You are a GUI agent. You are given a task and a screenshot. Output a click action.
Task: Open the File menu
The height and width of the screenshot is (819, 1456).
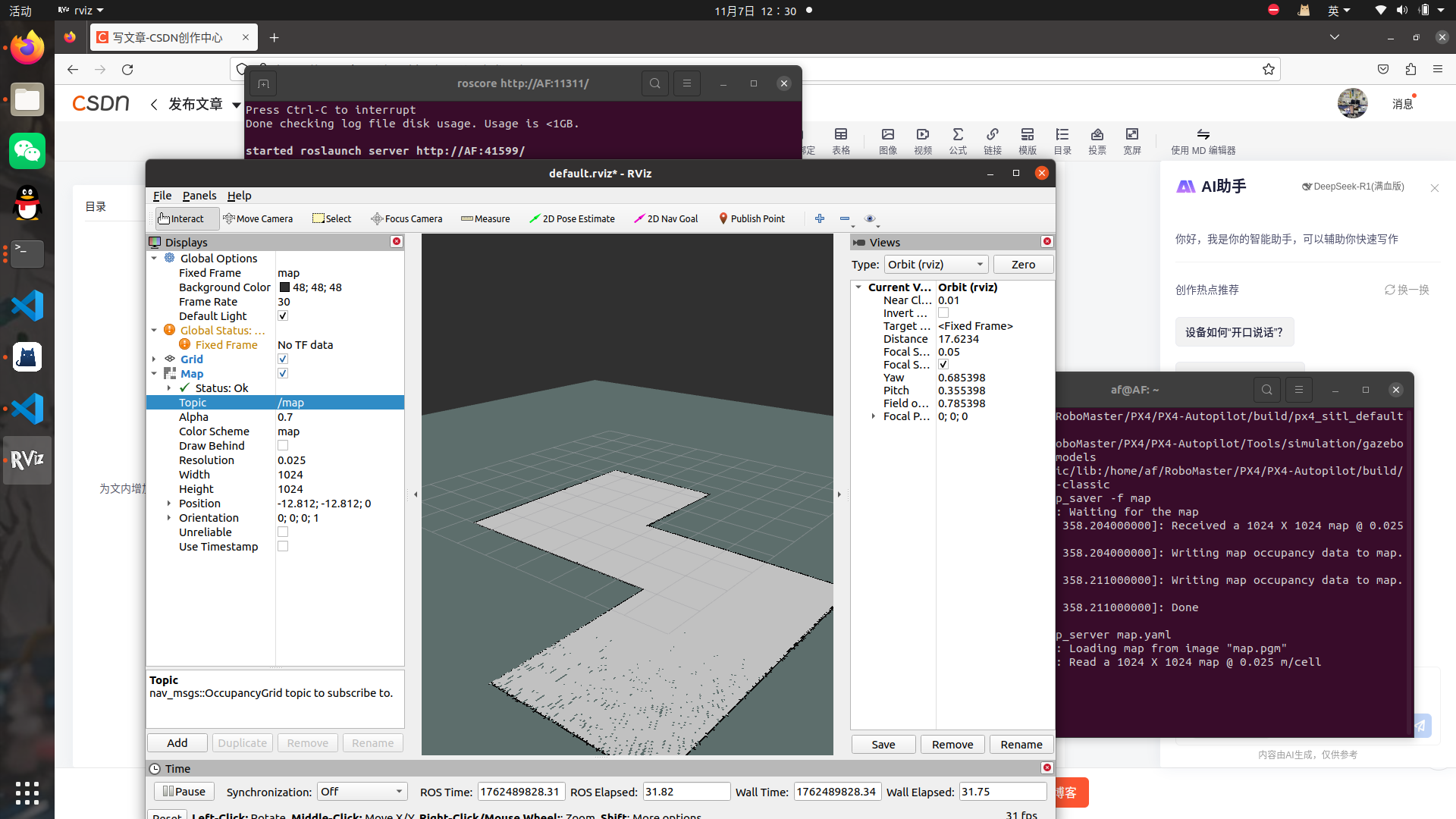click(x=162, y=196)
